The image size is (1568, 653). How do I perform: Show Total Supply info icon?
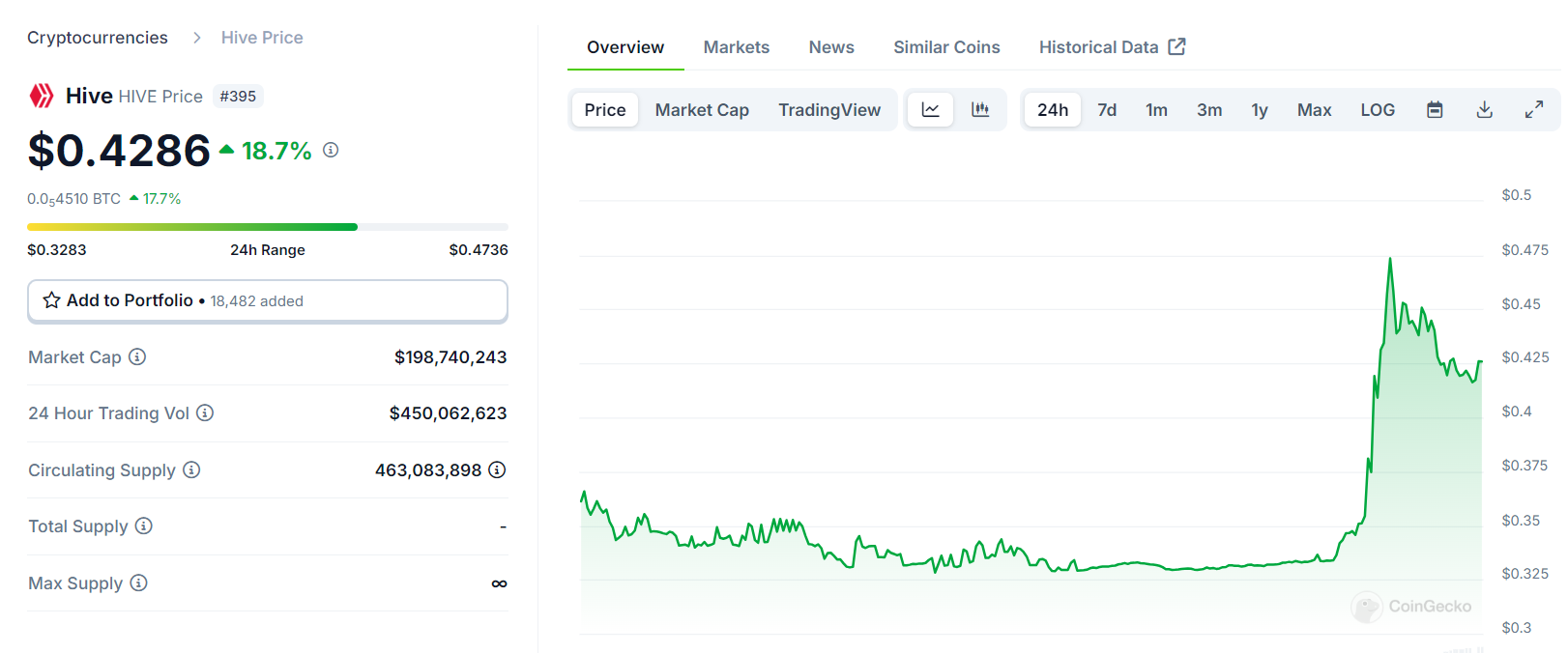tap(143, 525)
